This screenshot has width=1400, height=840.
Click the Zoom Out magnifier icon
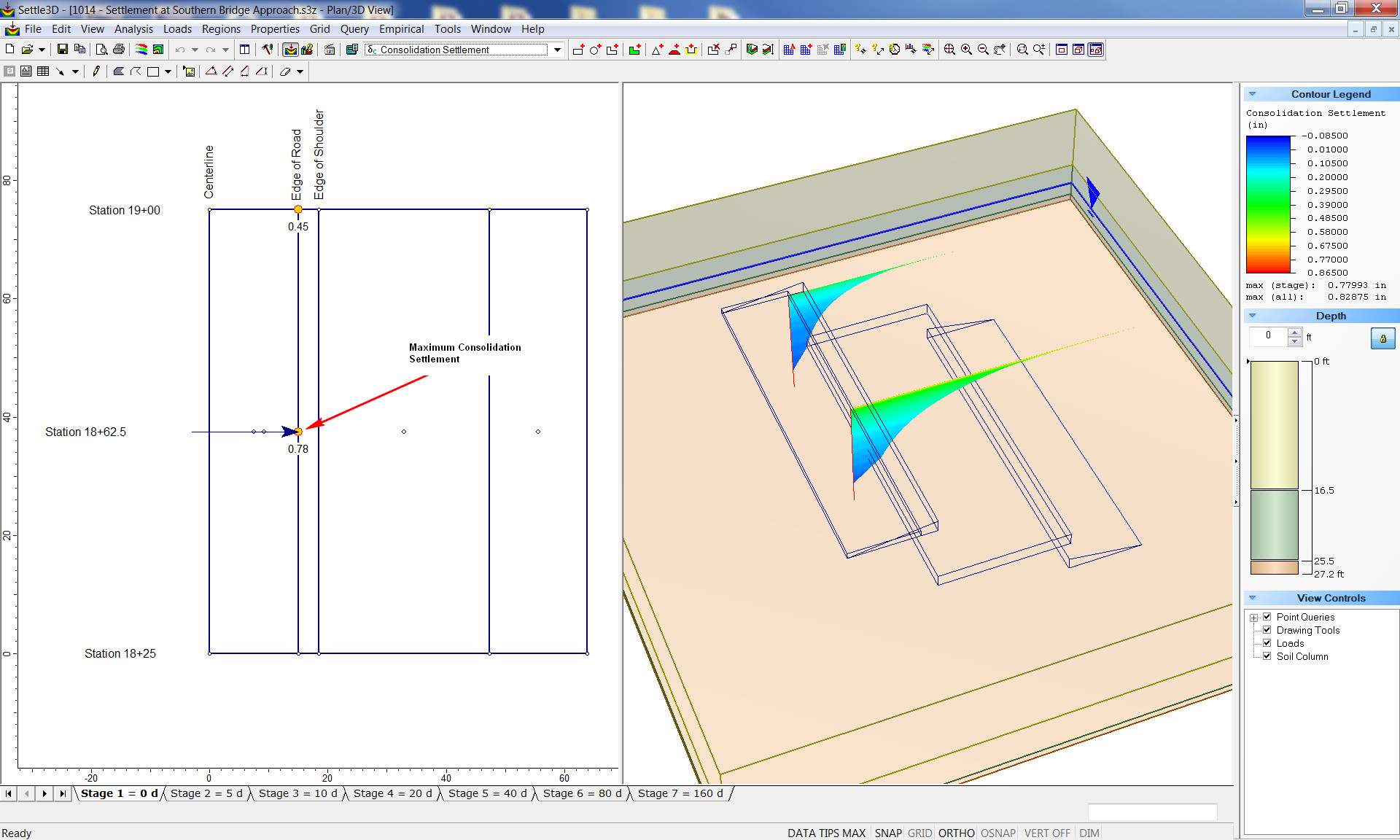(983, 50)
